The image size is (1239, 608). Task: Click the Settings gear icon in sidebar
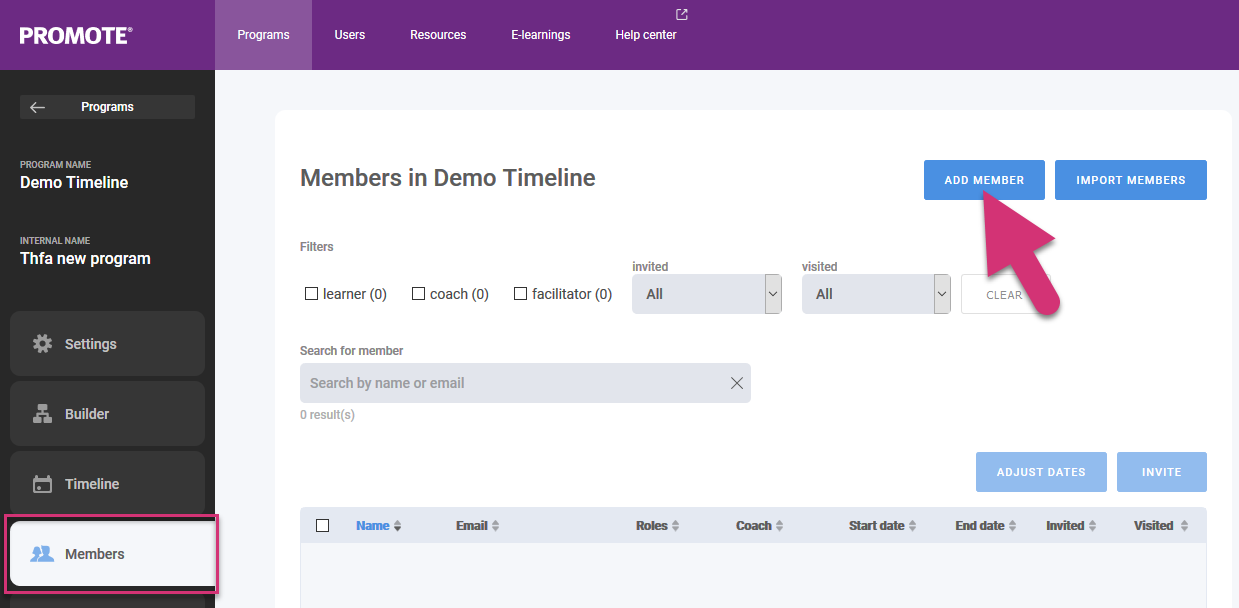42,344
